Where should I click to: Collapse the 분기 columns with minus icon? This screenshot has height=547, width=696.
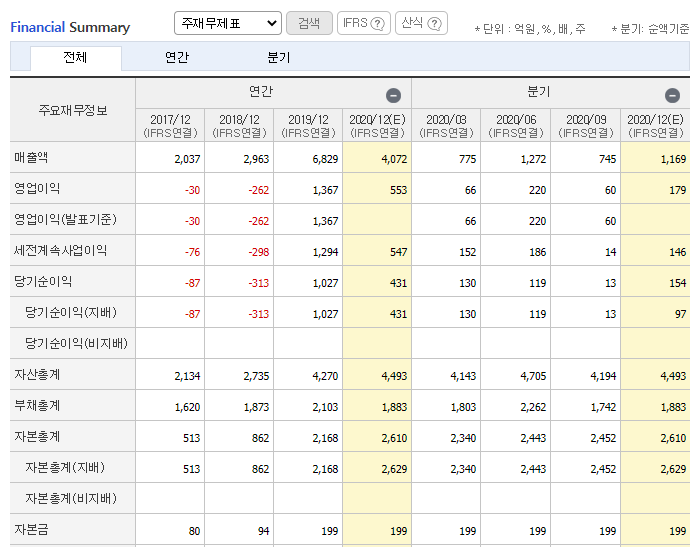[x=672, y=95]
